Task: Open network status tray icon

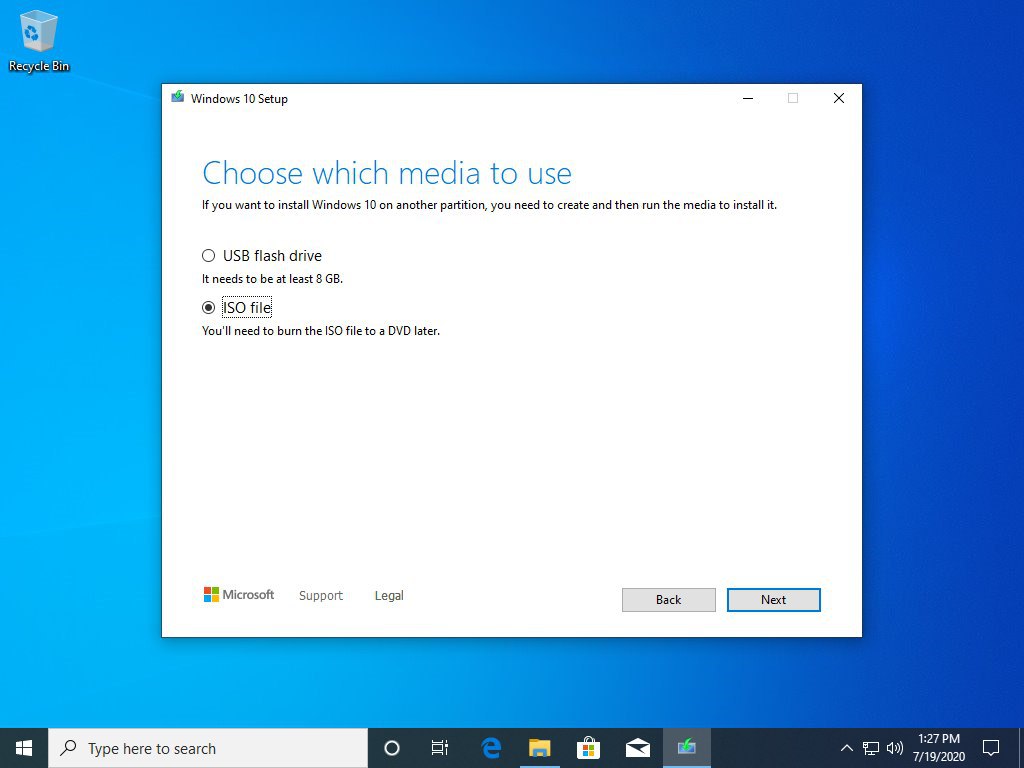Action: (x=871, y=748)
